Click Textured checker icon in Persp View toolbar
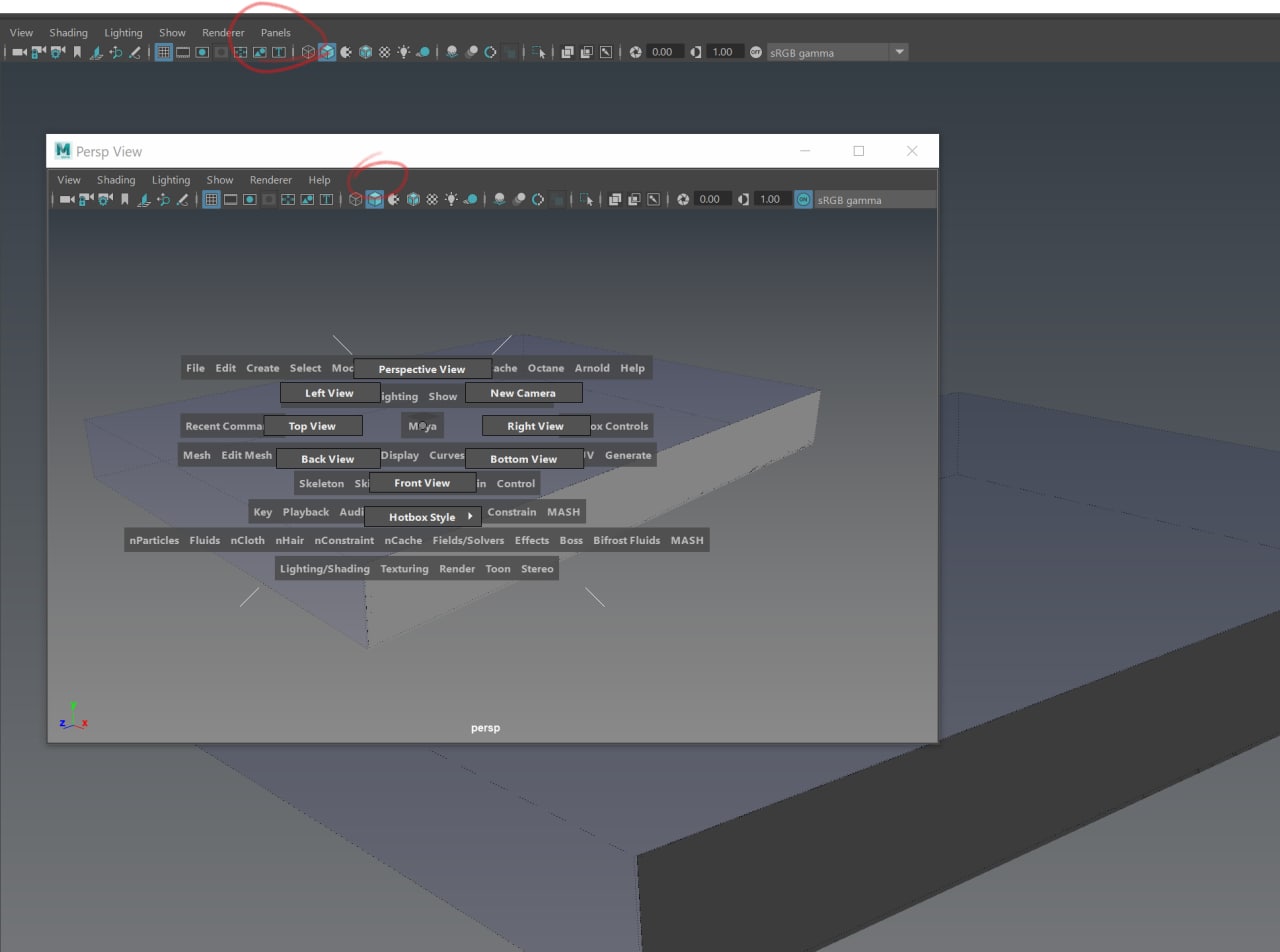The width and height of the screenshot is (1280, 952). pyautogui.click(x=432, y=200)
